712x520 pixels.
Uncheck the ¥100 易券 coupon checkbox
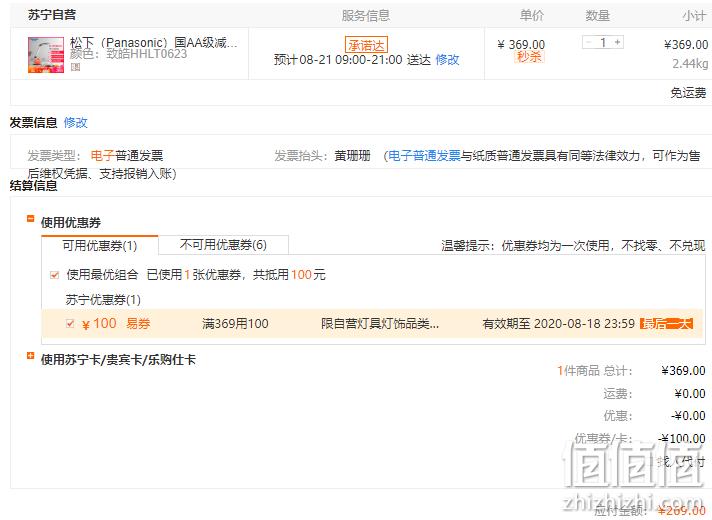click(x=70, y=323)
